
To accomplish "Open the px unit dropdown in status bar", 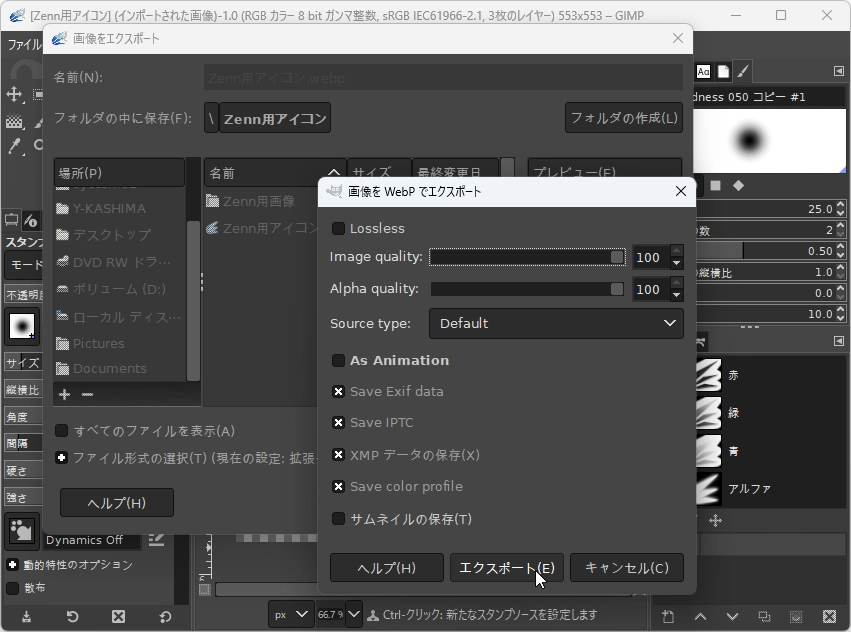I will point(291,615).
